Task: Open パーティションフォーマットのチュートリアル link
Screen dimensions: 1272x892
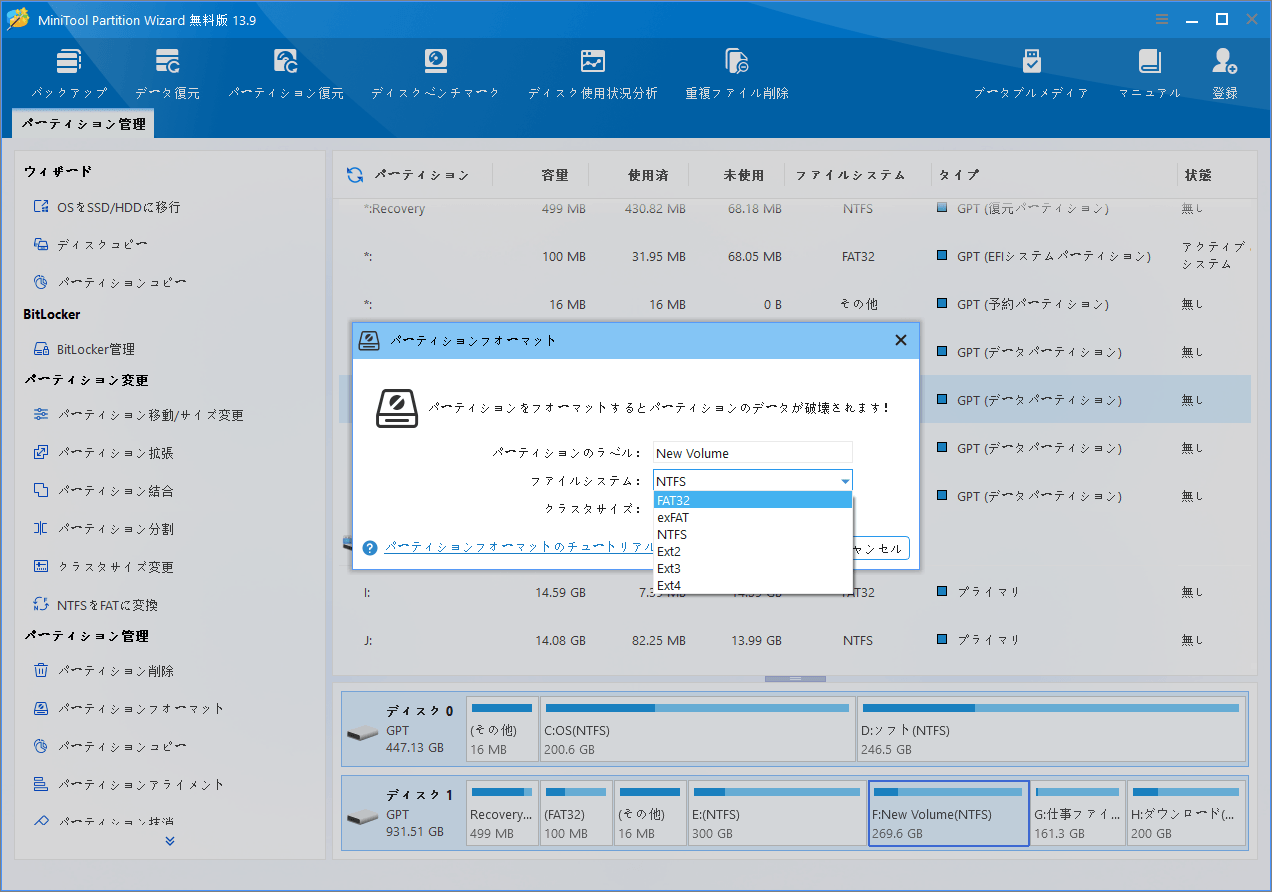Action: point(520,548)
